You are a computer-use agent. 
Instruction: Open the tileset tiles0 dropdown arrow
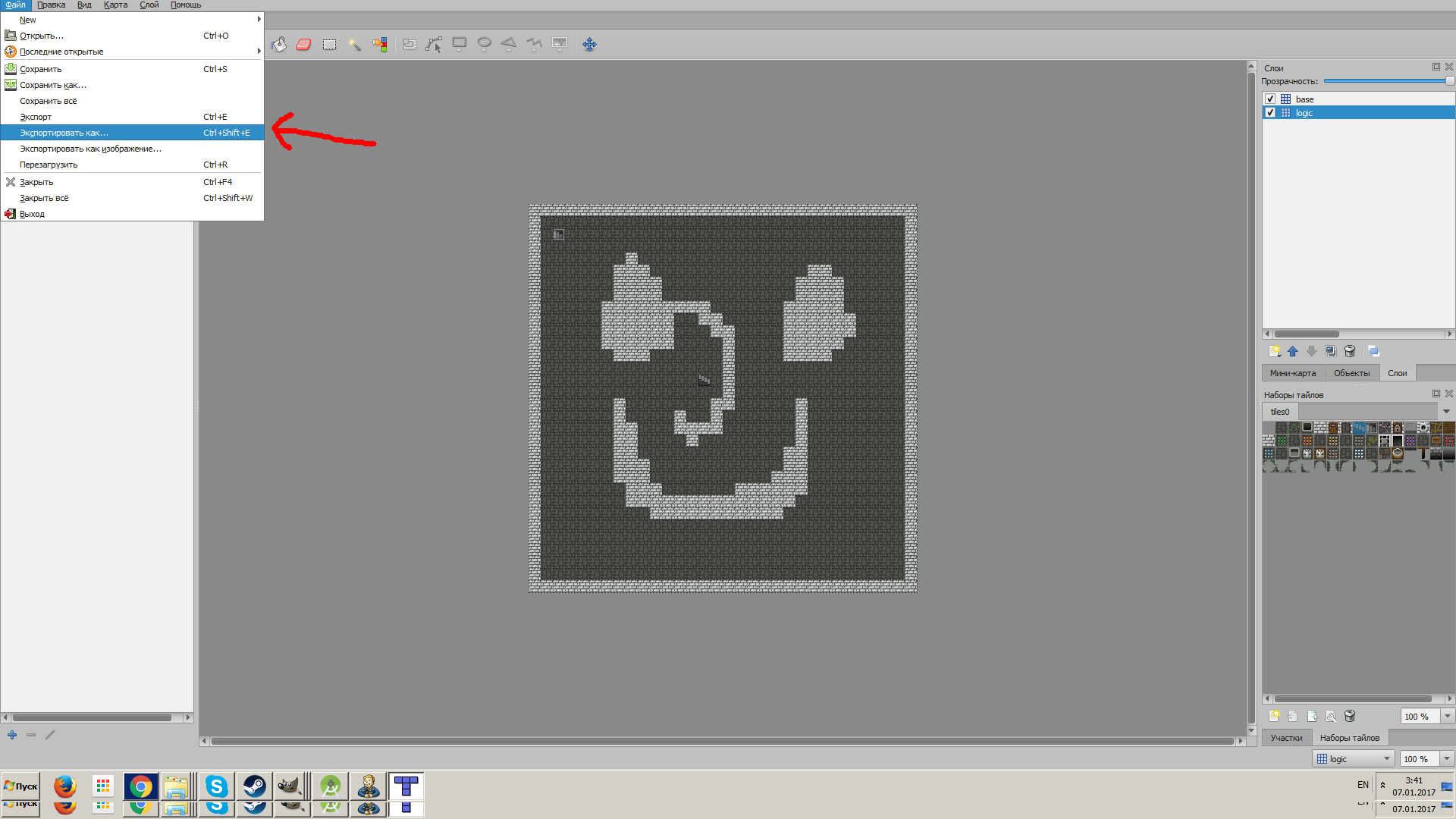coord(1446,412)
